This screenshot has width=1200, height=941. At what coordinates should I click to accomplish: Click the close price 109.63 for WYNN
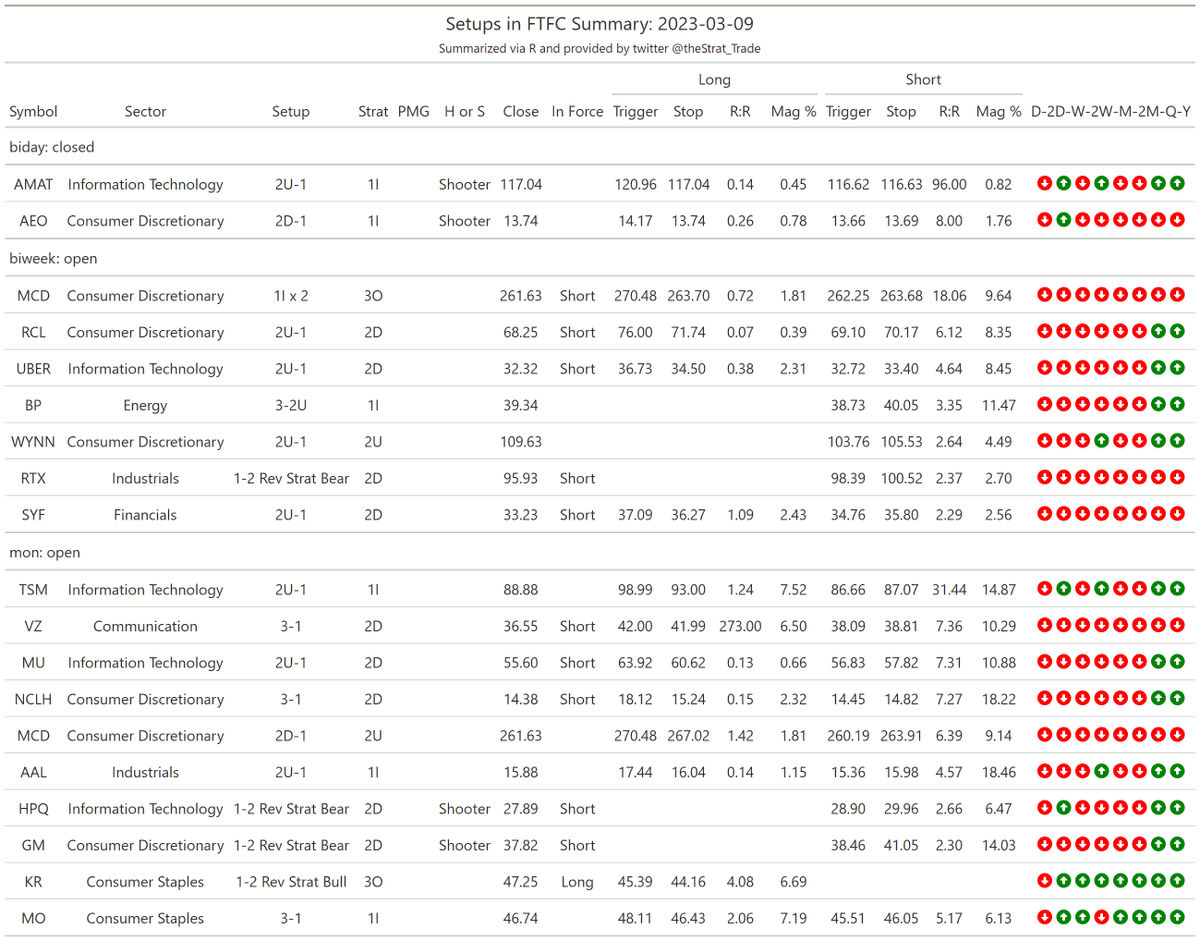click(x=521, y=441)
